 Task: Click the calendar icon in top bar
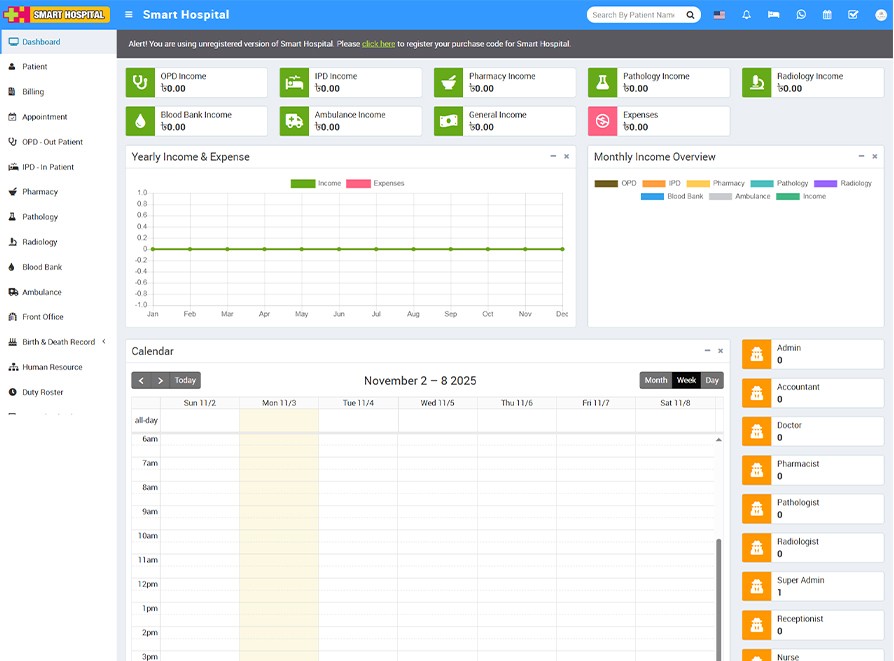pyautogui.click(x=827, y=15)
